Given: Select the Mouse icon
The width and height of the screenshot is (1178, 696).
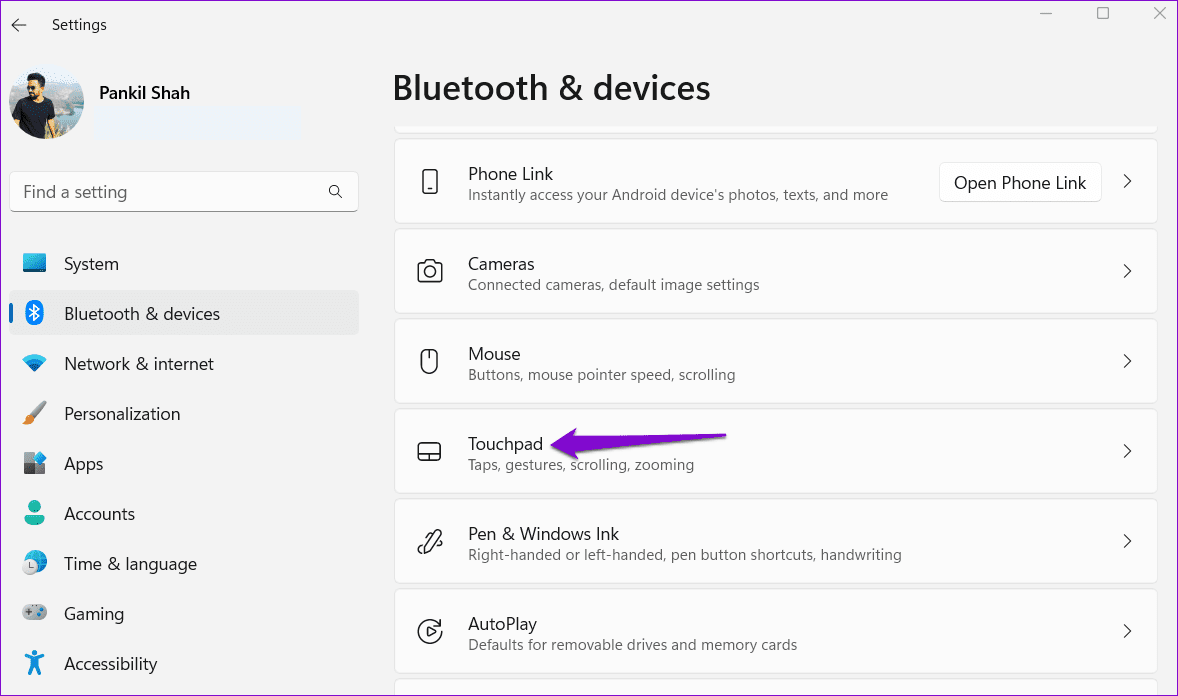Looking at the screenshot, I should 429,361.
